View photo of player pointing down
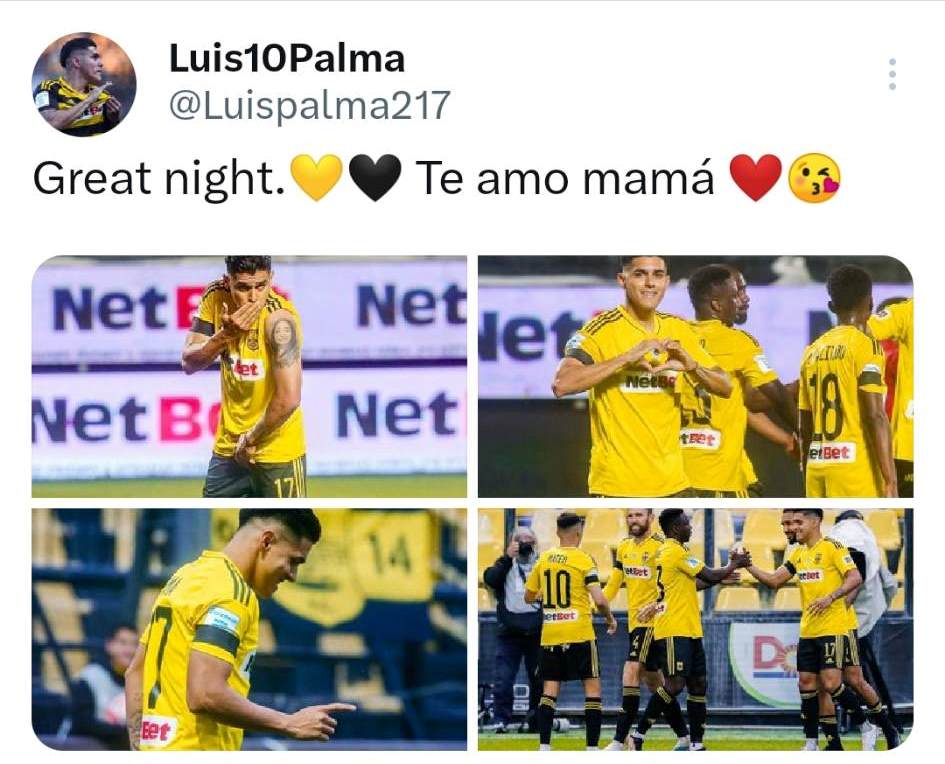 (x=249, y=629)
